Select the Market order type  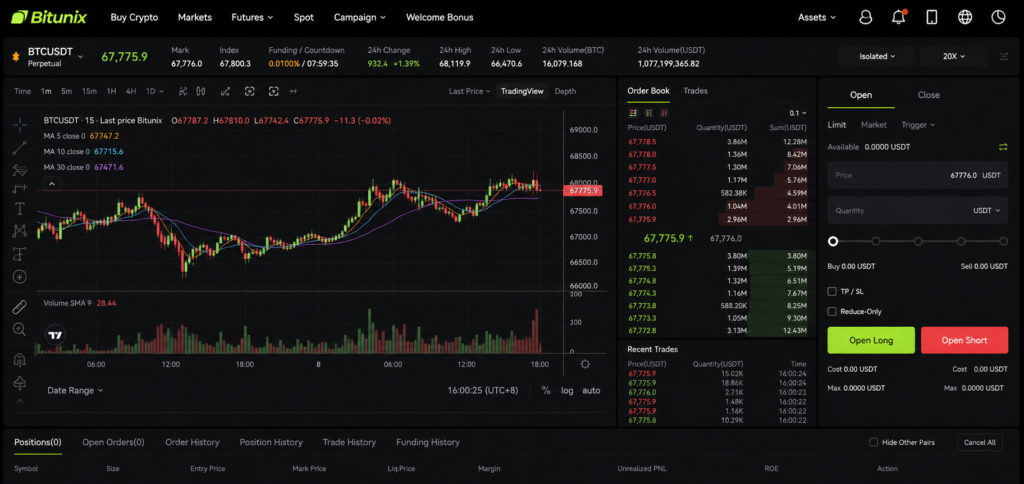[x=874, y=125]
